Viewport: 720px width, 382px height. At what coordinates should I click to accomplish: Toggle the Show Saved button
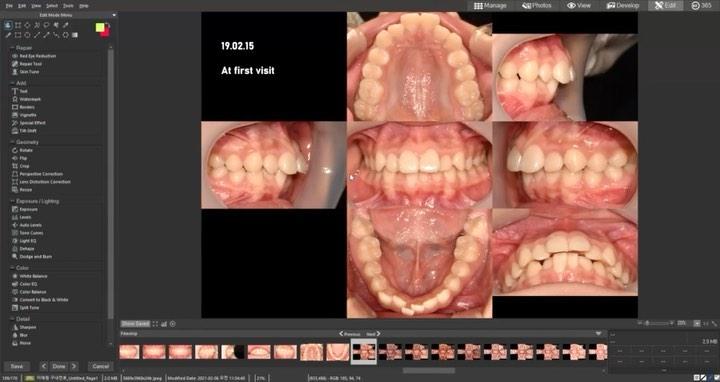(135, 324)
